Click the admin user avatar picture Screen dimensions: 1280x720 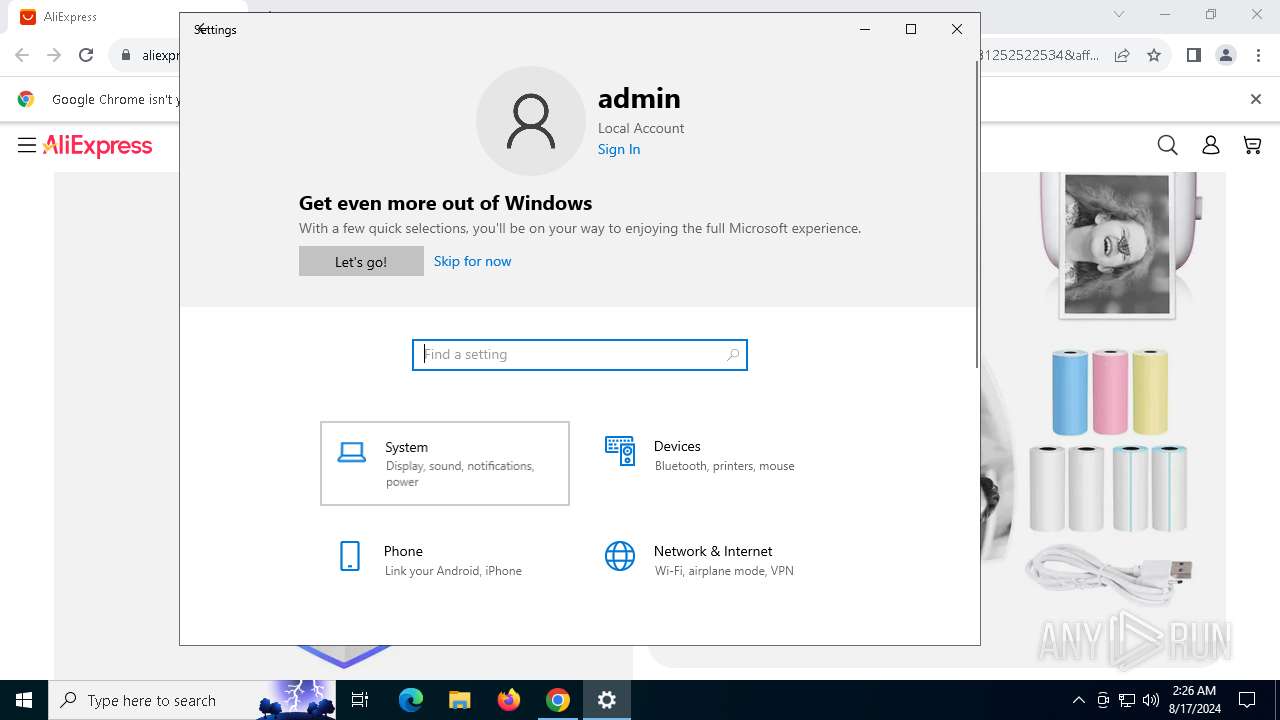point(531,121)
